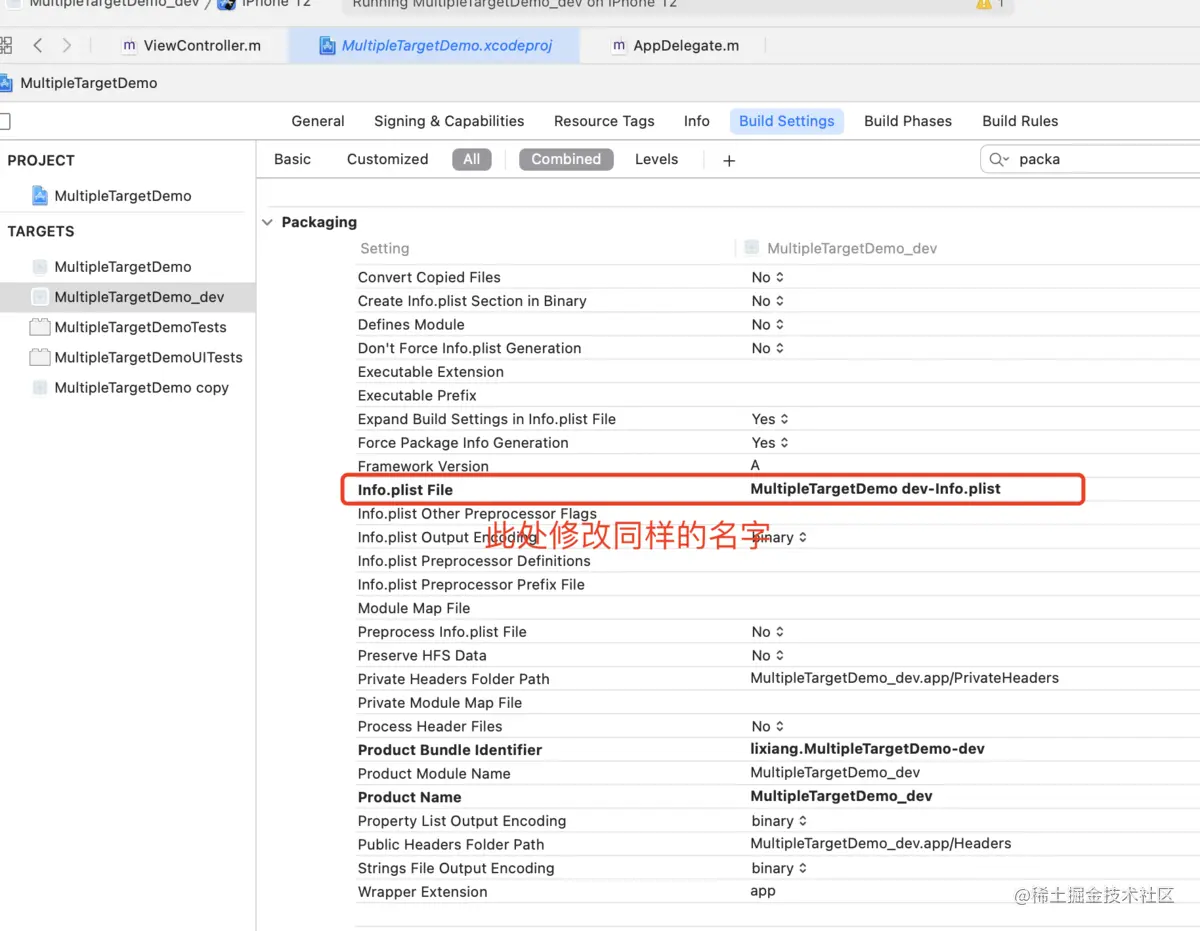
Task: Switch to the Resource Tags tab
Action: [604, 121]
